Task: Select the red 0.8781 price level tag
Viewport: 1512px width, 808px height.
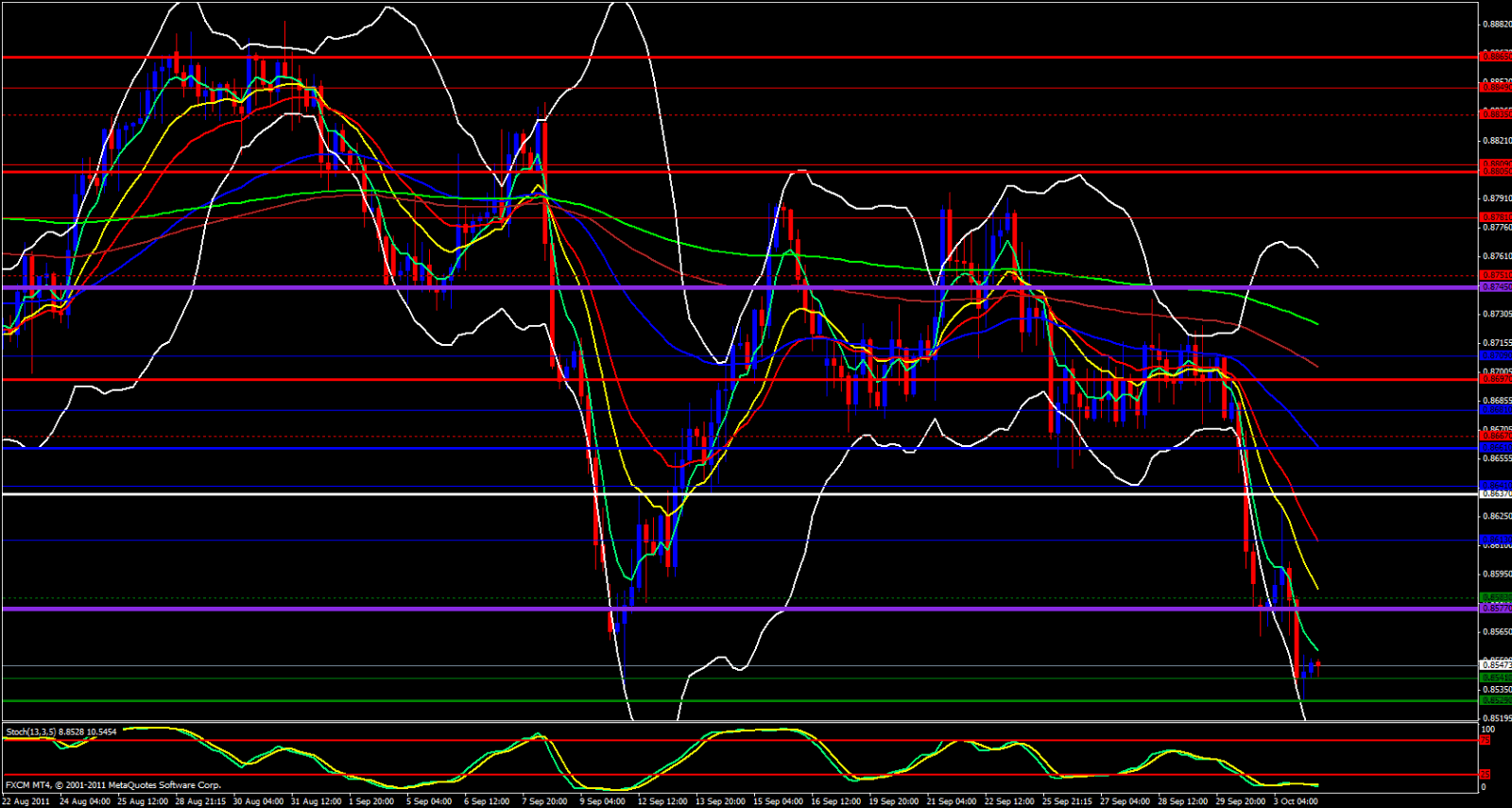Action: (x=1495, y=217)
